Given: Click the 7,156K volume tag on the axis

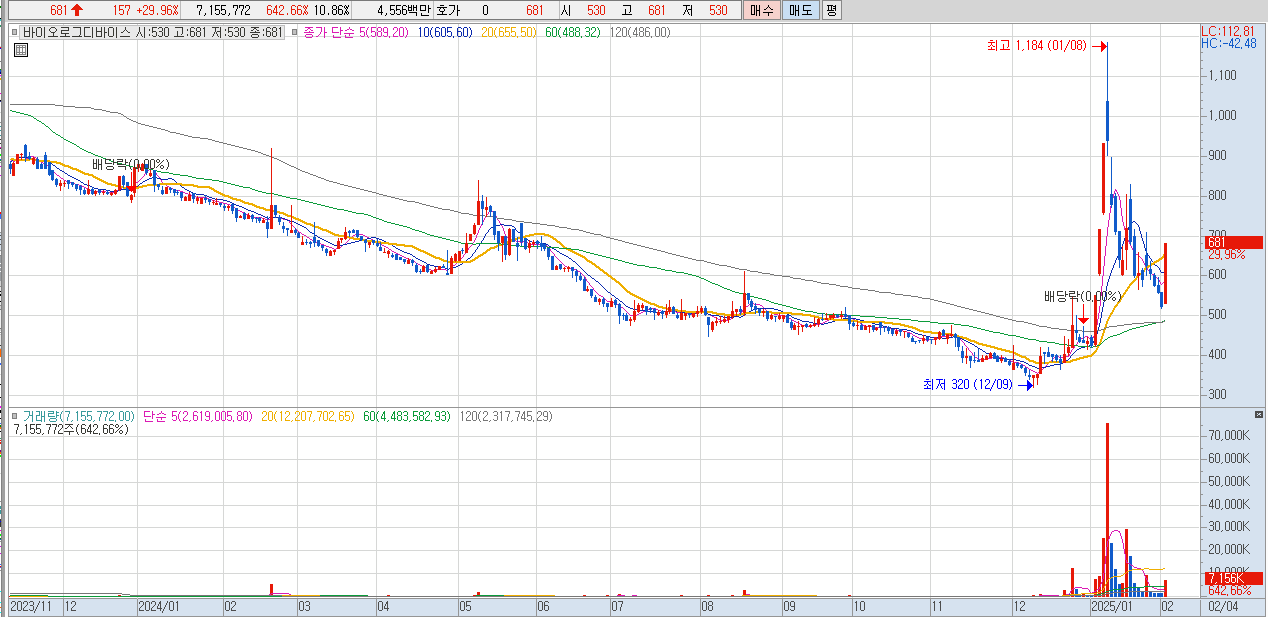Looking at the screenshot, I should point(1234,578).
